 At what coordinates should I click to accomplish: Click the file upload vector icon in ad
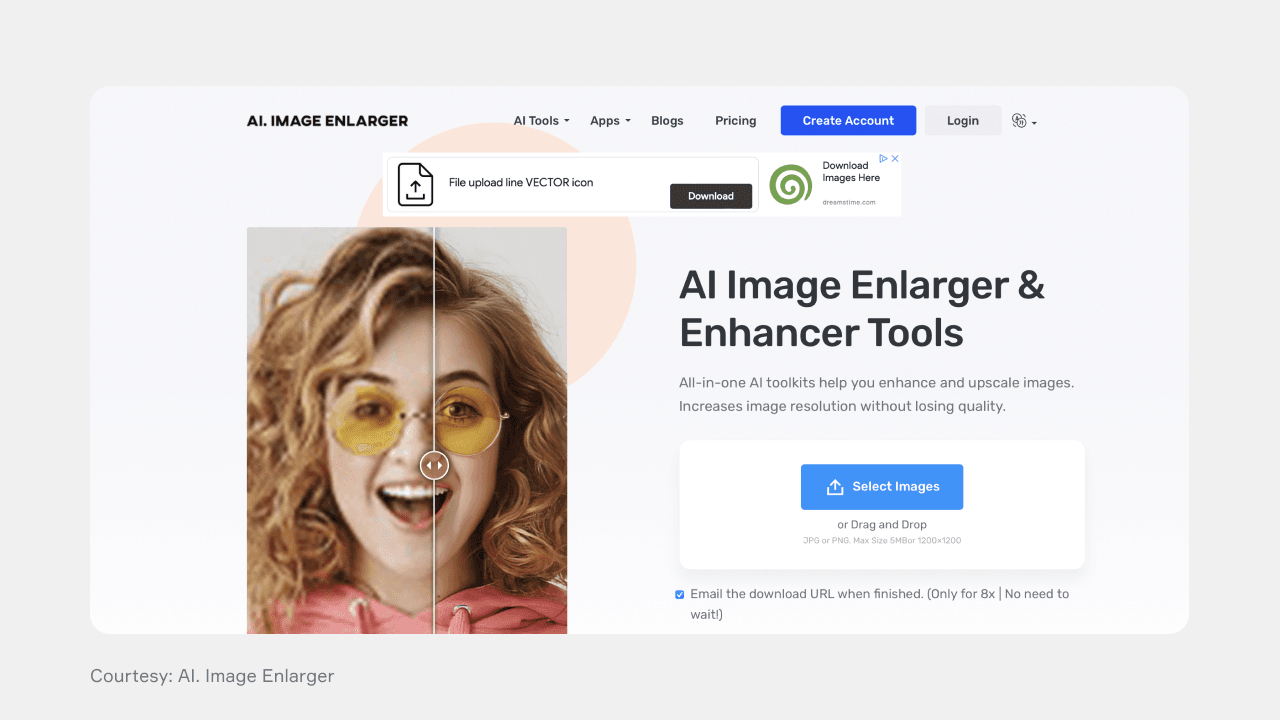pos(416,185)
